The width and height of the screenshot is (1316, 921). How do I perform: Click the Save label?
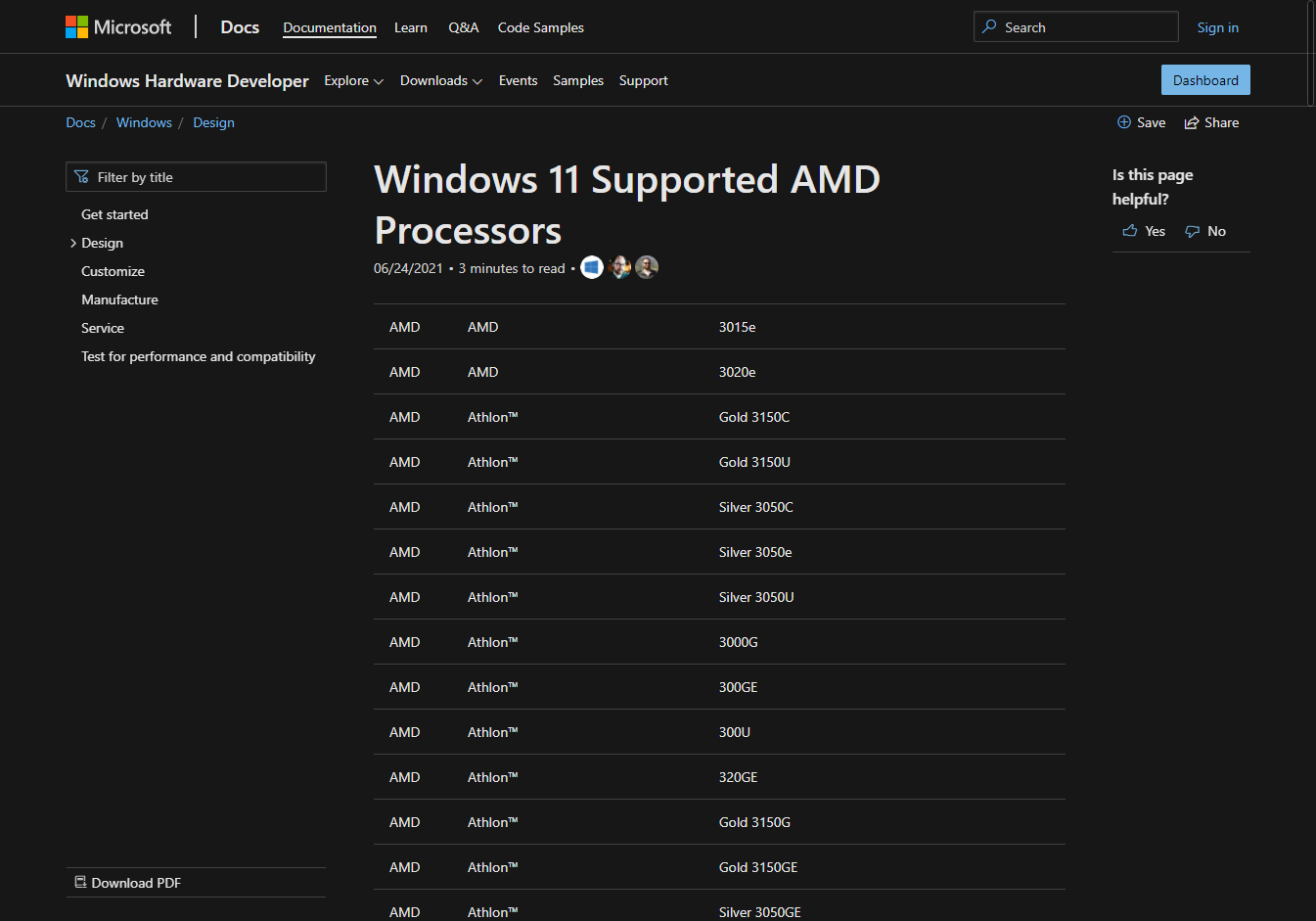pos(1151,122)
